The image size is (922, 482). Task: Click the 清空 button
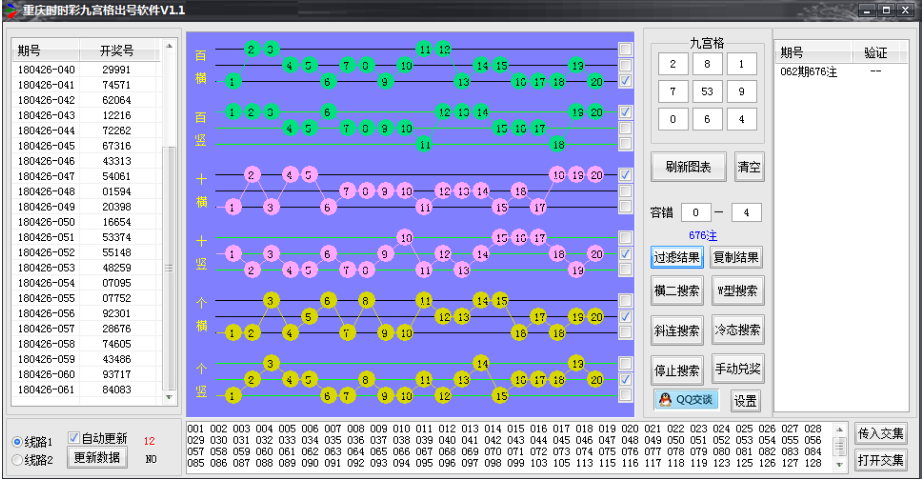click(x=749, y=167)
